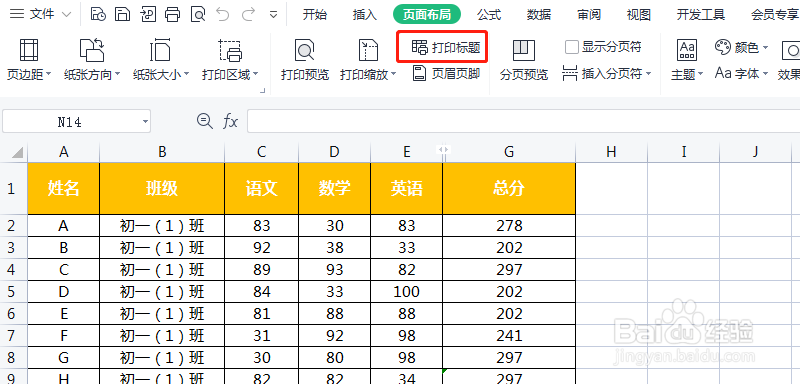
Task: Click the 总分 header cell
Action: tap(509, 188)
